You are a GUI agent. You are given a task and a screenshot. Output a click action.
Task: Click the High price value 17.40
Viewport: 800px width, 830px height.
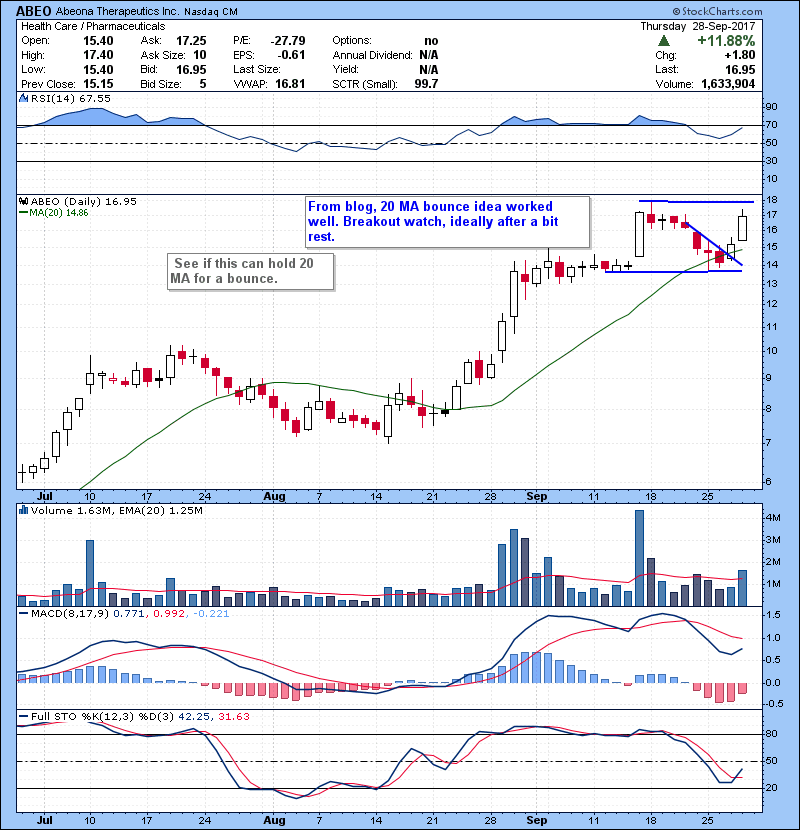click(x=98, y=55)
